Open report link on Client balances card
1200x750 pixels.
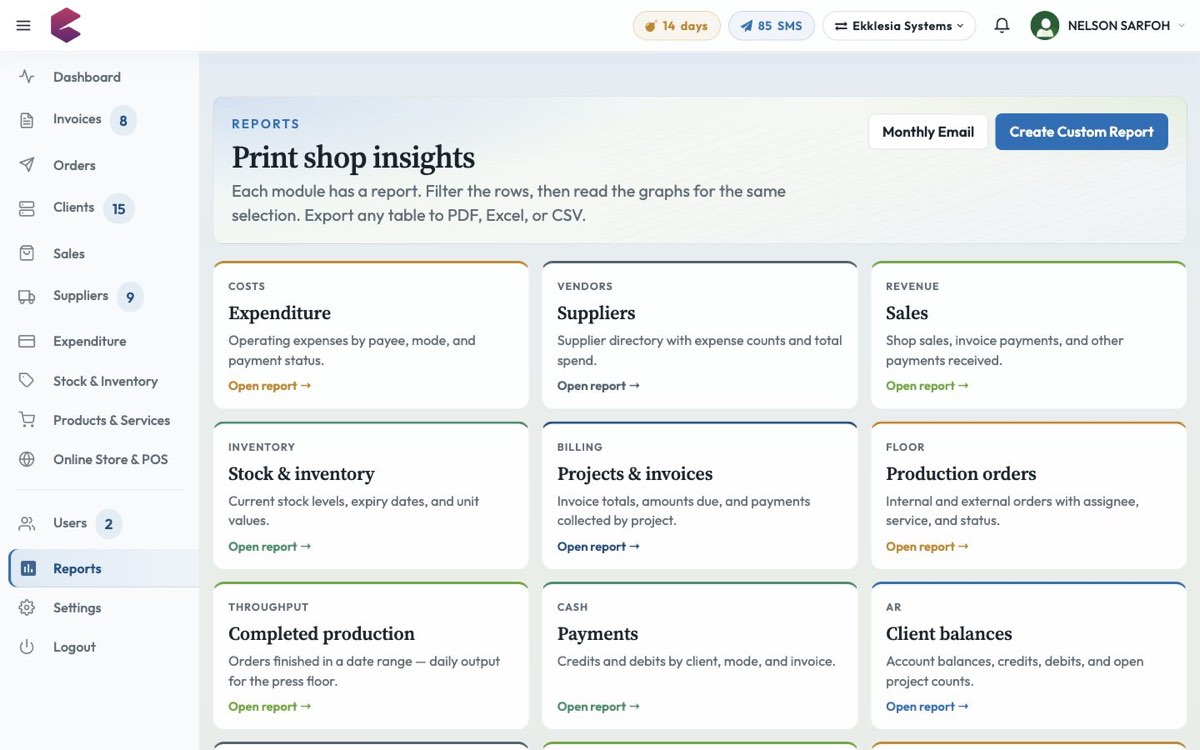(927, 707)
